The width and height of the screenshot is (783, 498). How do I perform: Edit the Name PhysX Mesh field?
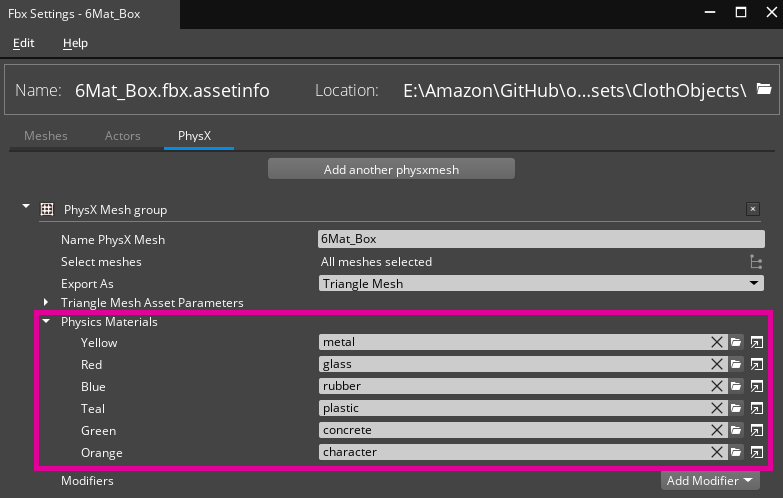[540, 240]
